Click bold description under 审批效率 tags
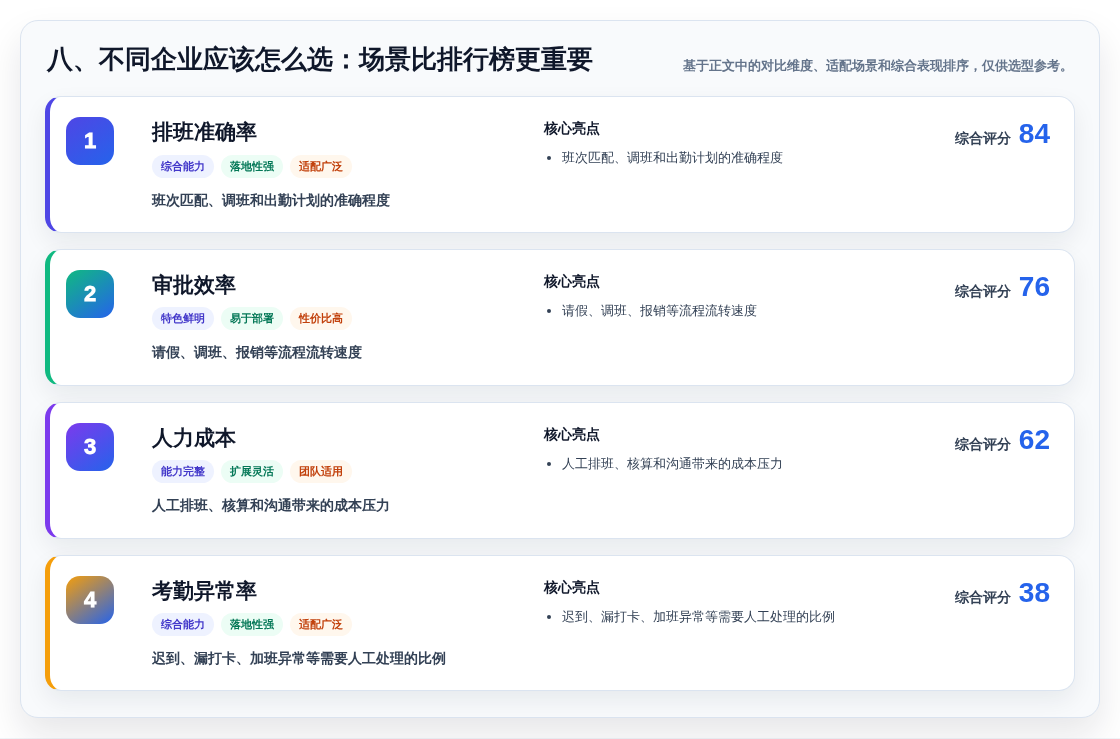Image resolution: width=1120 pixels, height=739 pixels. [x=256, y=353]
